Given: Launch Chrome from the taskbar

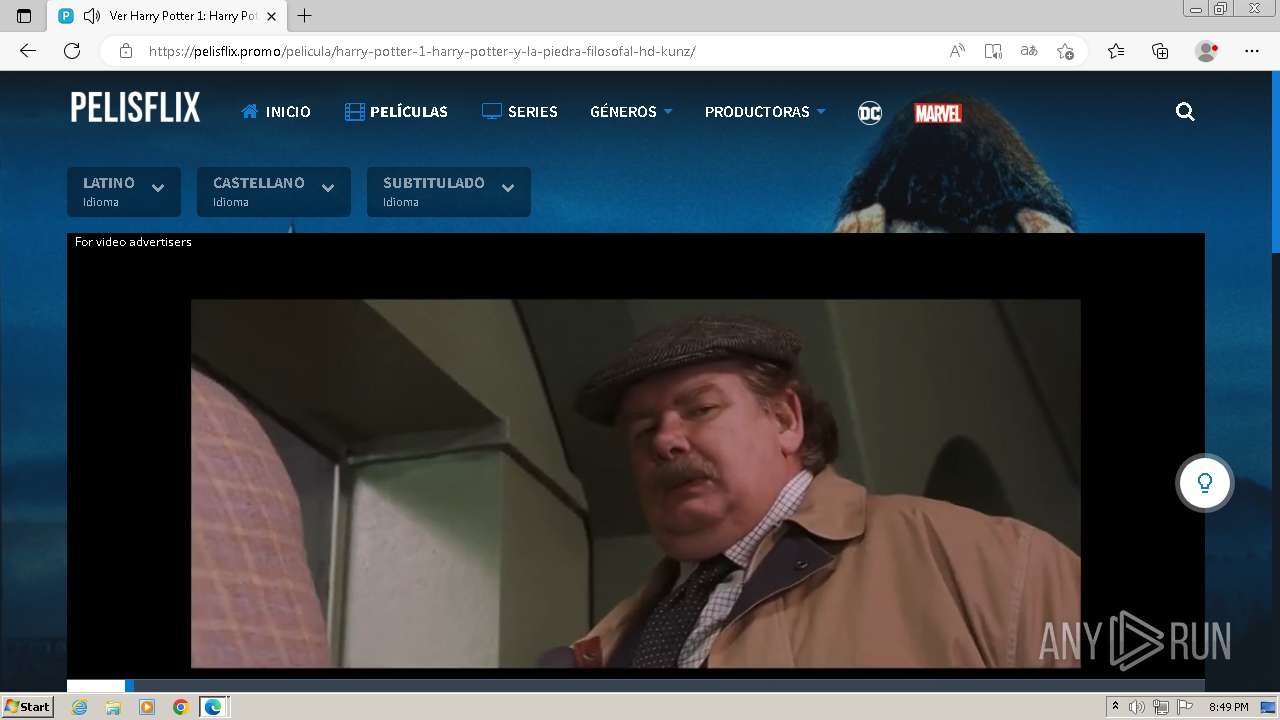Looking at the screenshot, I should pyautogui.click(x=180, y=707).
